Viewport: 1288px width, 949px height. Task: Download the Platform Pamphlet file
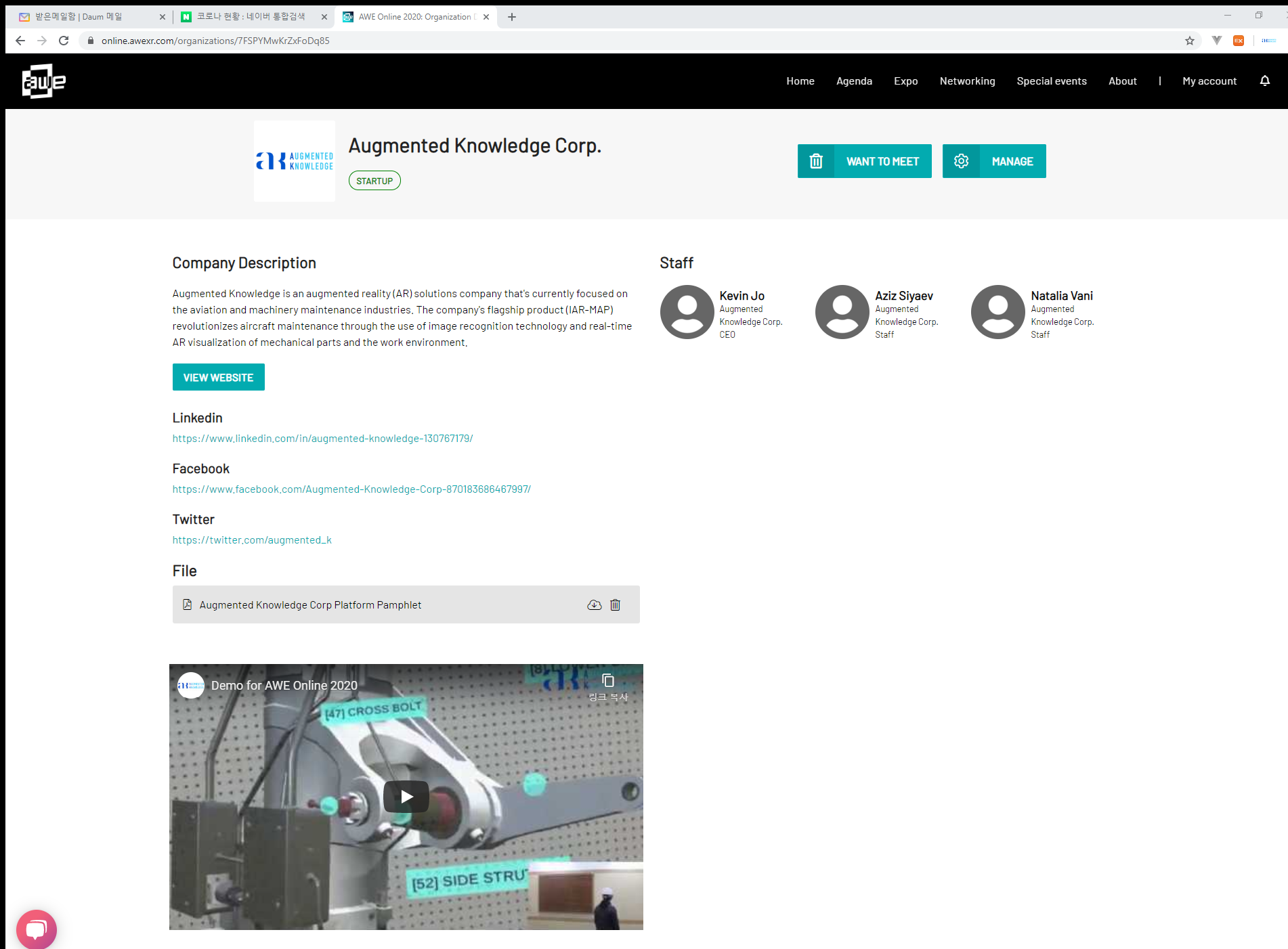click(x=594, y=605)
